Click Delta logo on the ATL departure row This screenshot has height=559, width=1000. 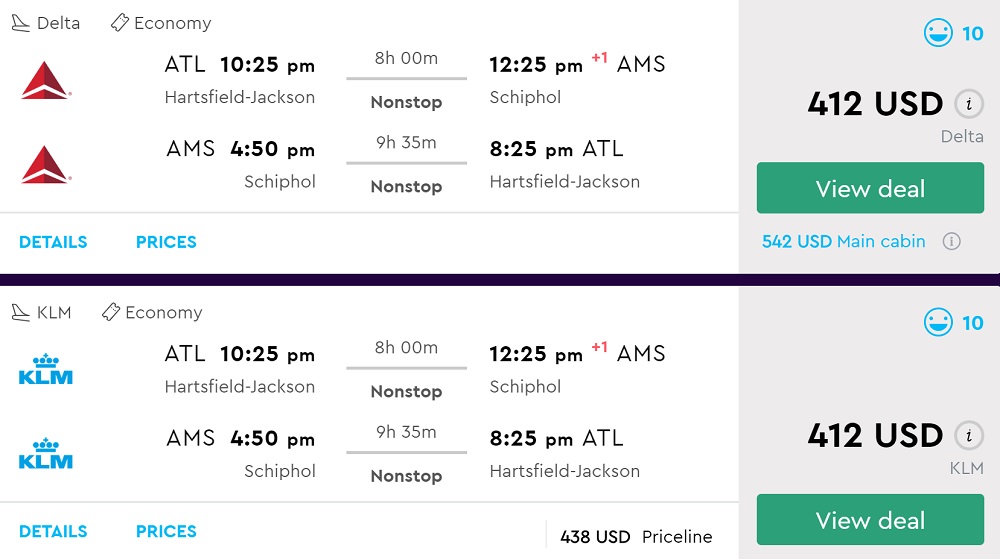tap(46, 80)
